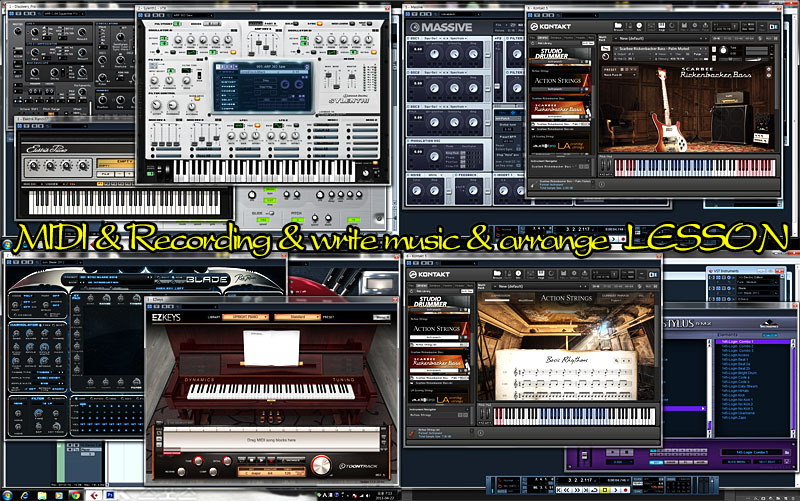Toggle the activate button in EZKeys window header
800x501 pixels.
click(x=149, y=307)
